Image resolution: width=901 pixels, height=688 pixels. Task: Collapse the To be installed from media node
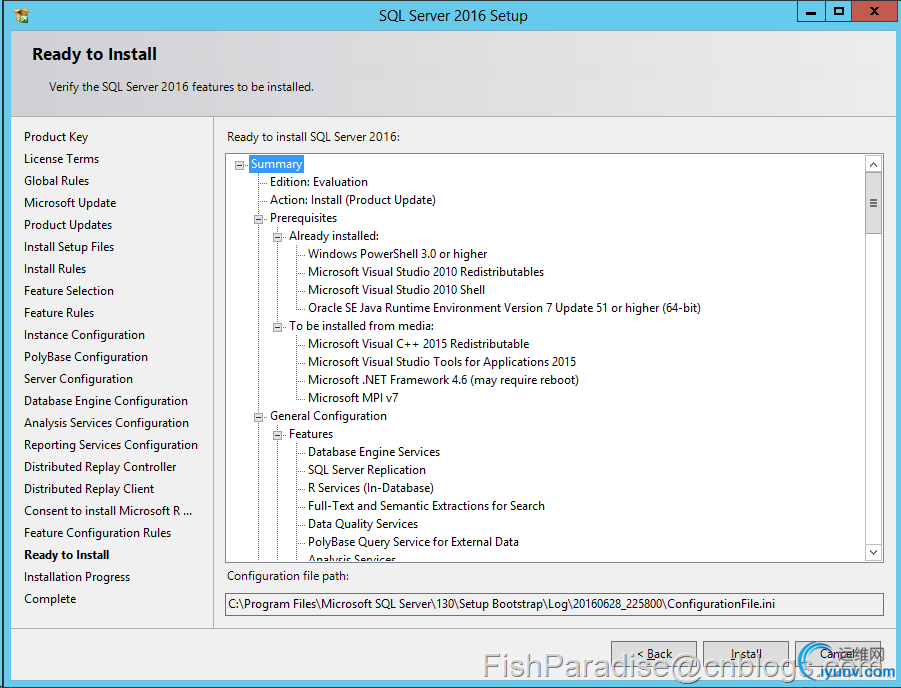(x=277, y=327)
